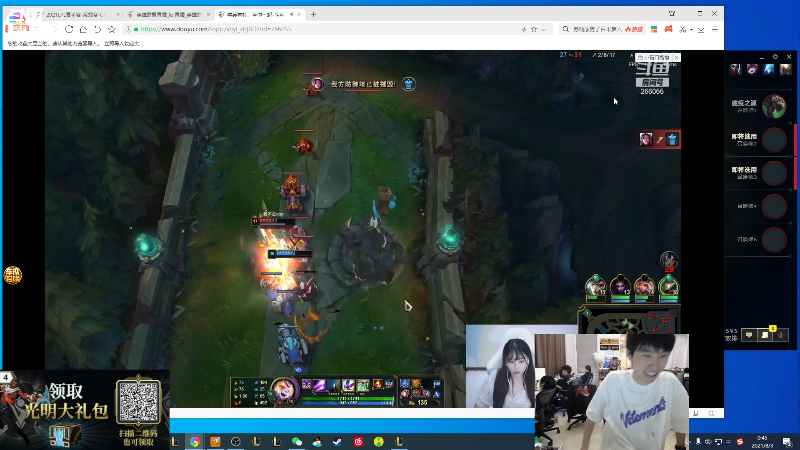Open the colorful apps grid extension icon
Viewport: 800px width, 450px height.
654,29
